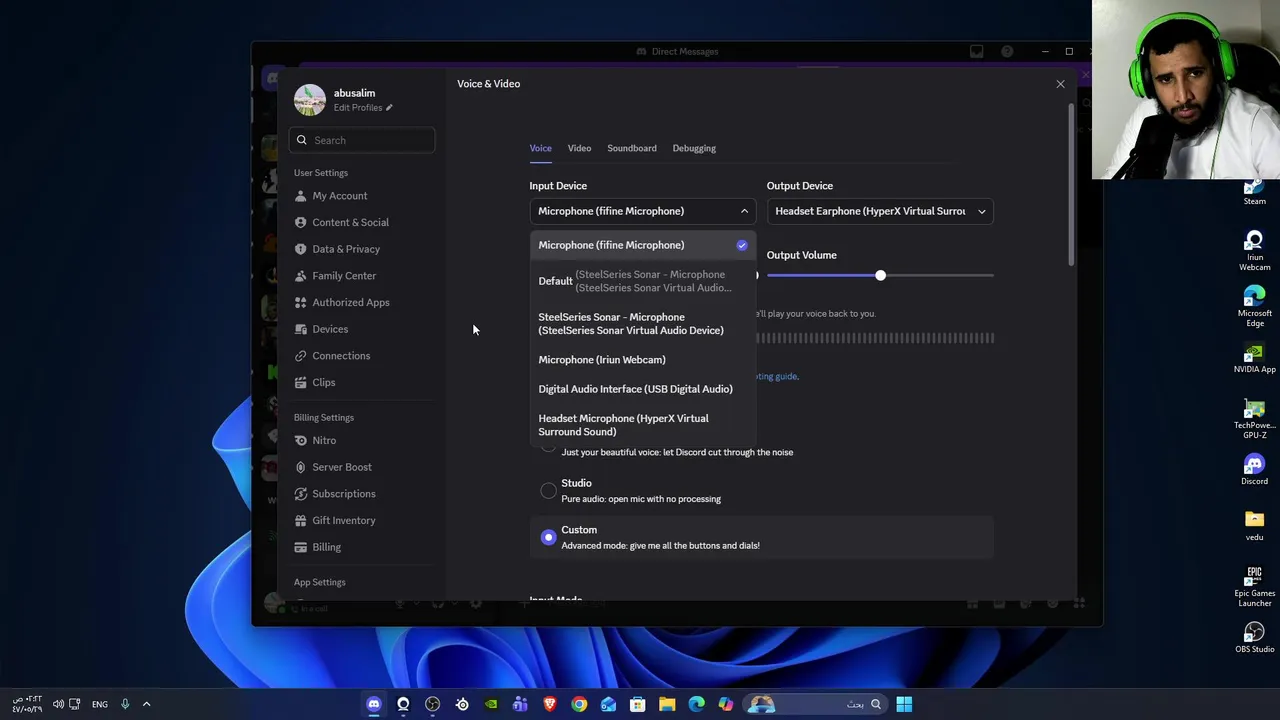Click the App Settings section heading
The height and width of the screenshot is (720, 1280).
pos(320,582)
